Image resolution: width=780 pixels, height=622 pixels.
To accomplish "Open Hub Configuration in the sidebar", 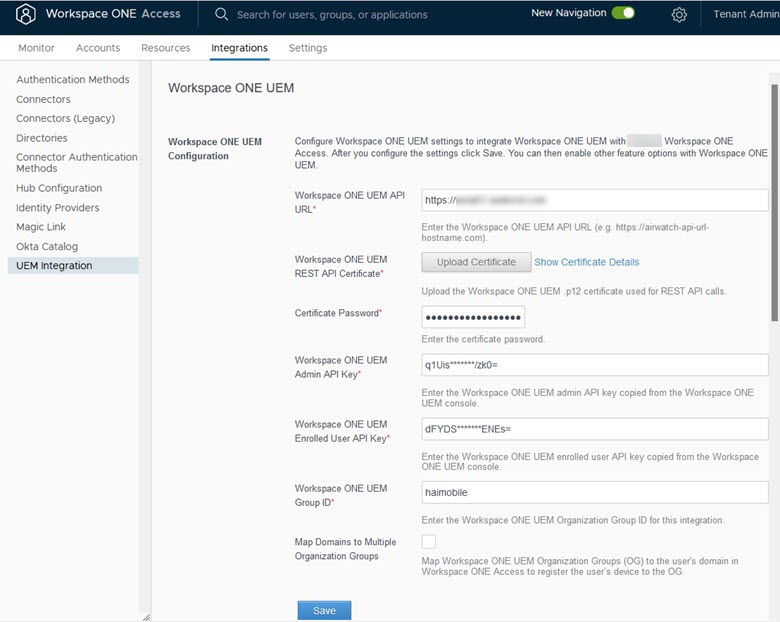I will pyautogui.click(x=59, y=188).
